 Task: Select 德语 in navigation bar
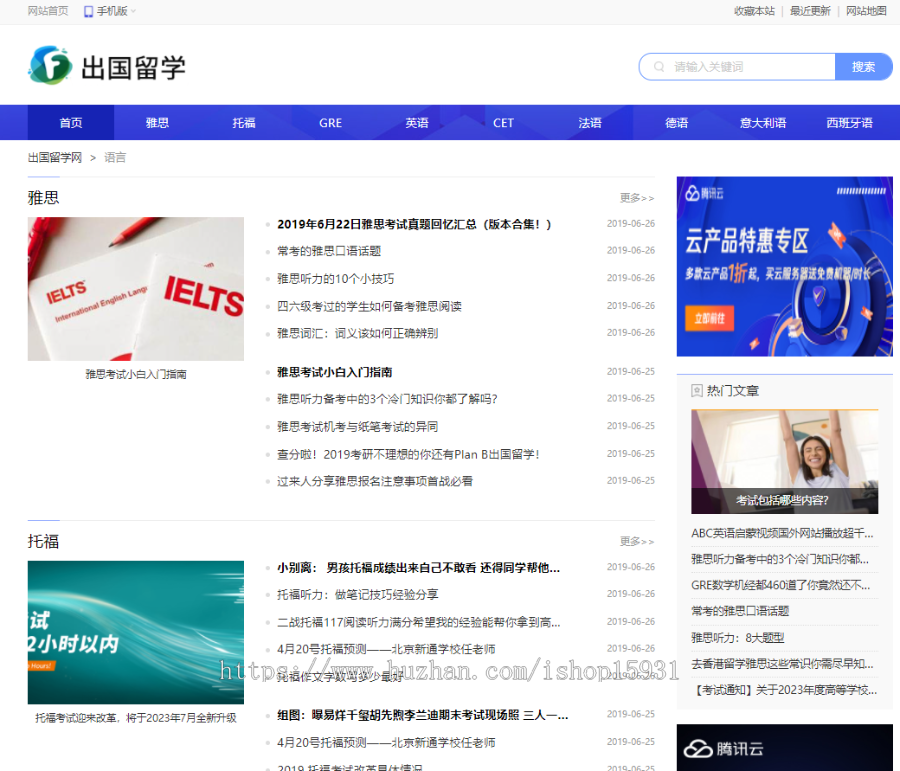tap(677, 122)
